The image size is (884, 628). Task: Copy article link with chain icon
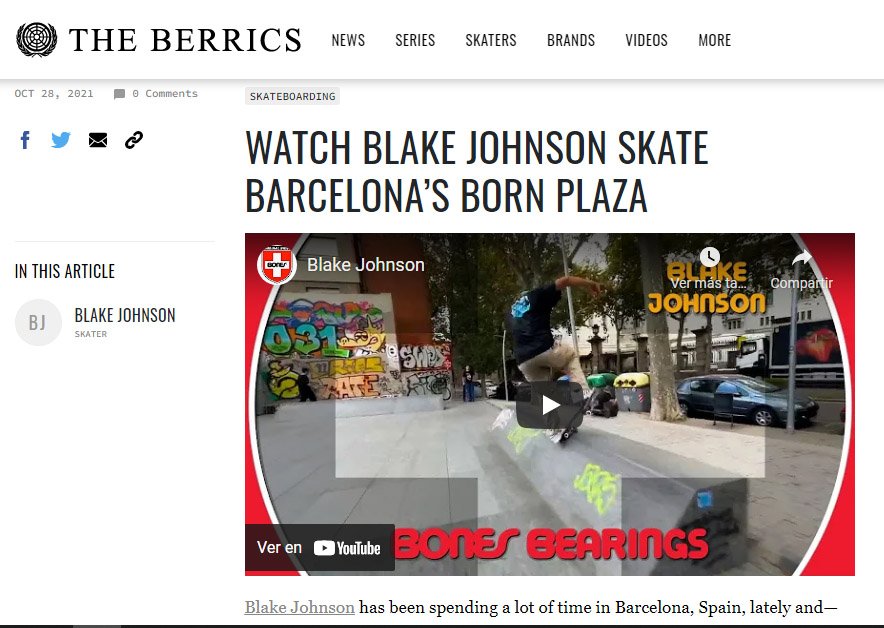(134, 140)
